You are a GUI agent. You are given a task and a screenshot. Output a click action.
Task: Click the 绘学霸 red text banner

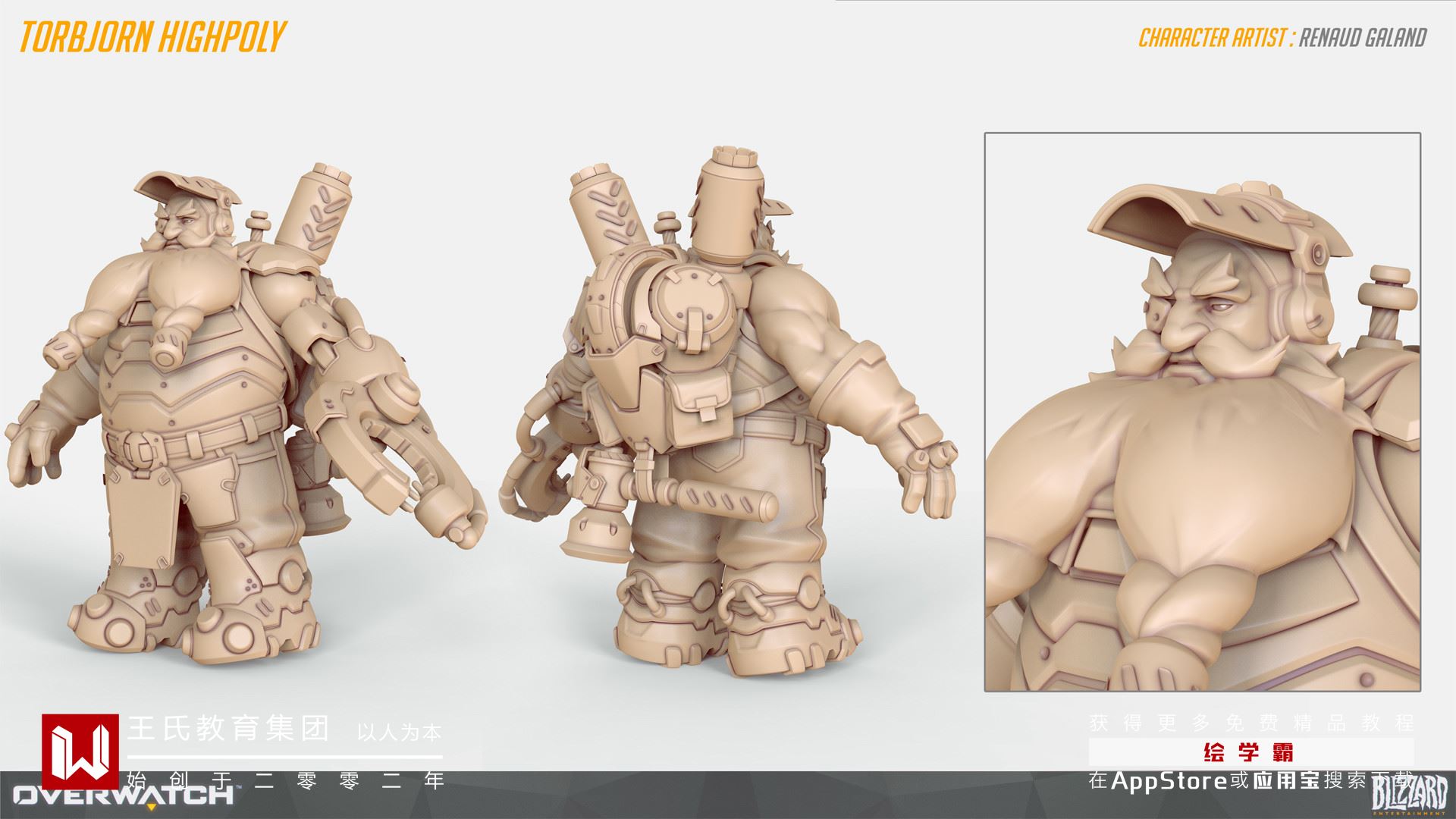tap(1248, 752)
